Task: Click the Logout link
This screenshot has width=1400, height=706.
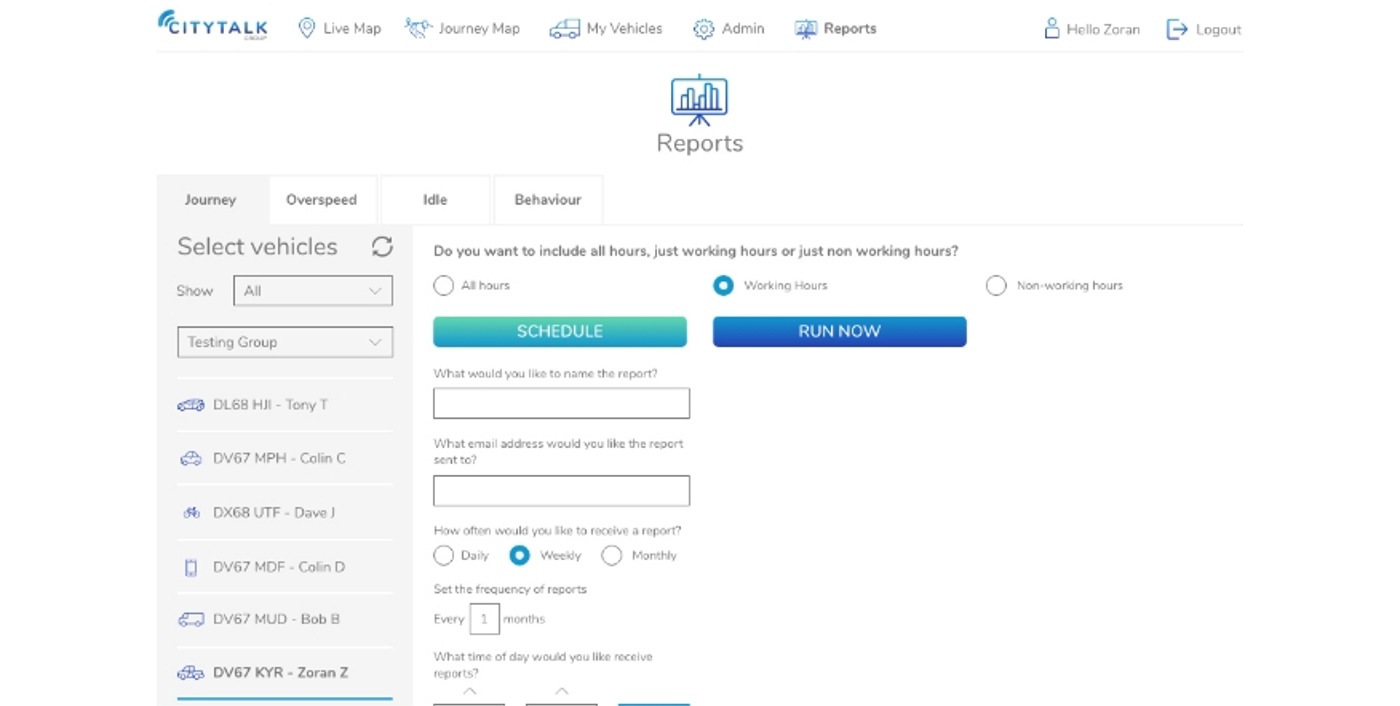Action: 1204,29
